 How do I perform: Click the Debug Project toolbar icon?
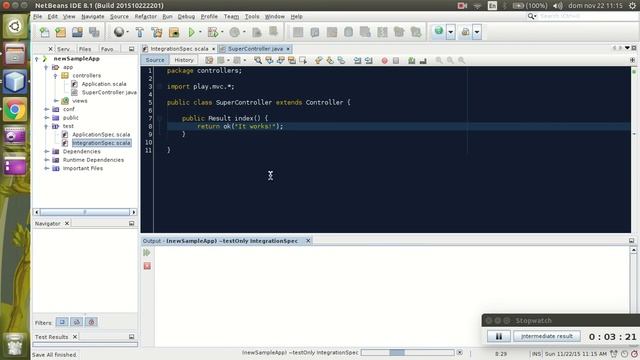[213, 32]
